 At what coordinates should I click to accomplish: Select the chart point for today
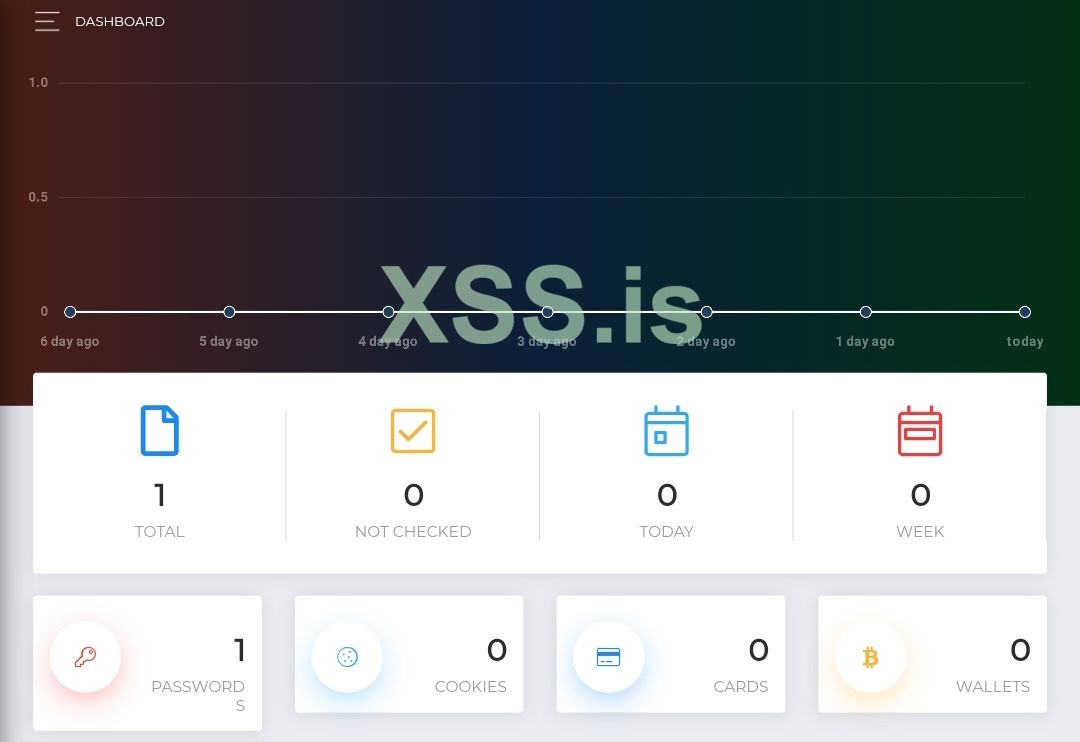[x=1025, y=312]
